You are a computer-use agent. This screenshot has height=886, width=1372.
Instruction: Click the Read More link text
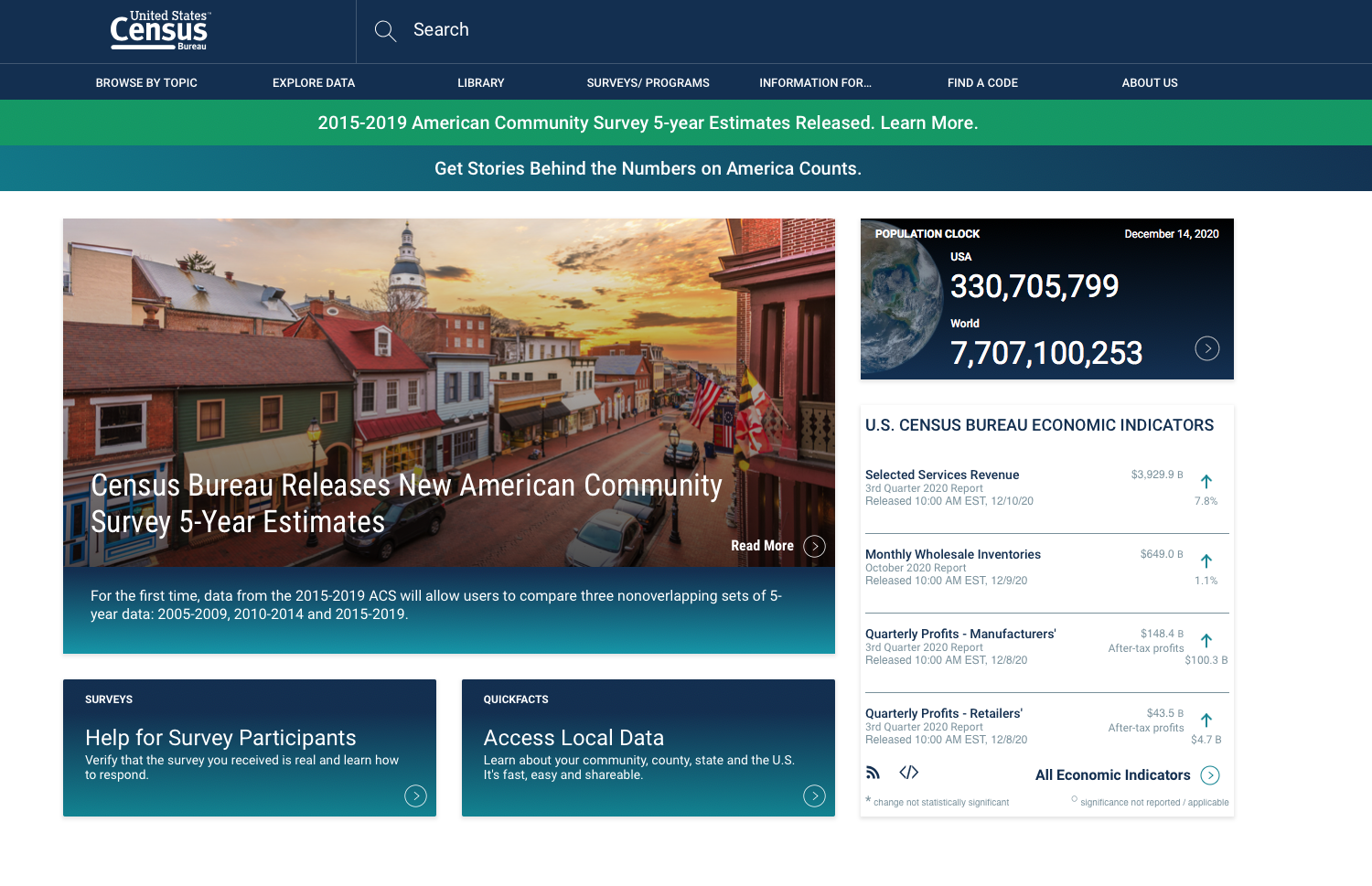762,546
